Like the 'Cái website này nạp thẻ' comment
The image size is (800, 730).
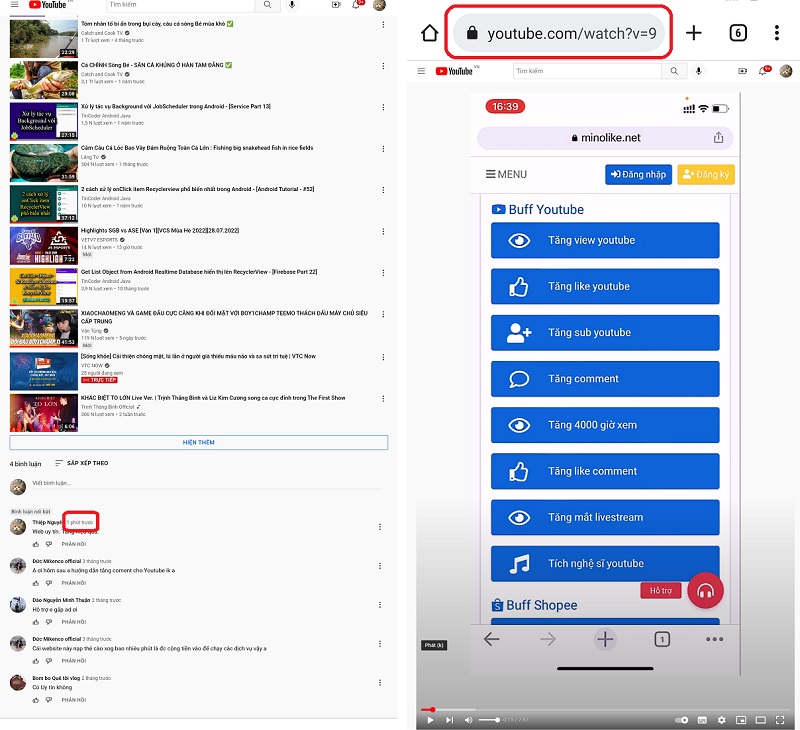coord(36,661)
